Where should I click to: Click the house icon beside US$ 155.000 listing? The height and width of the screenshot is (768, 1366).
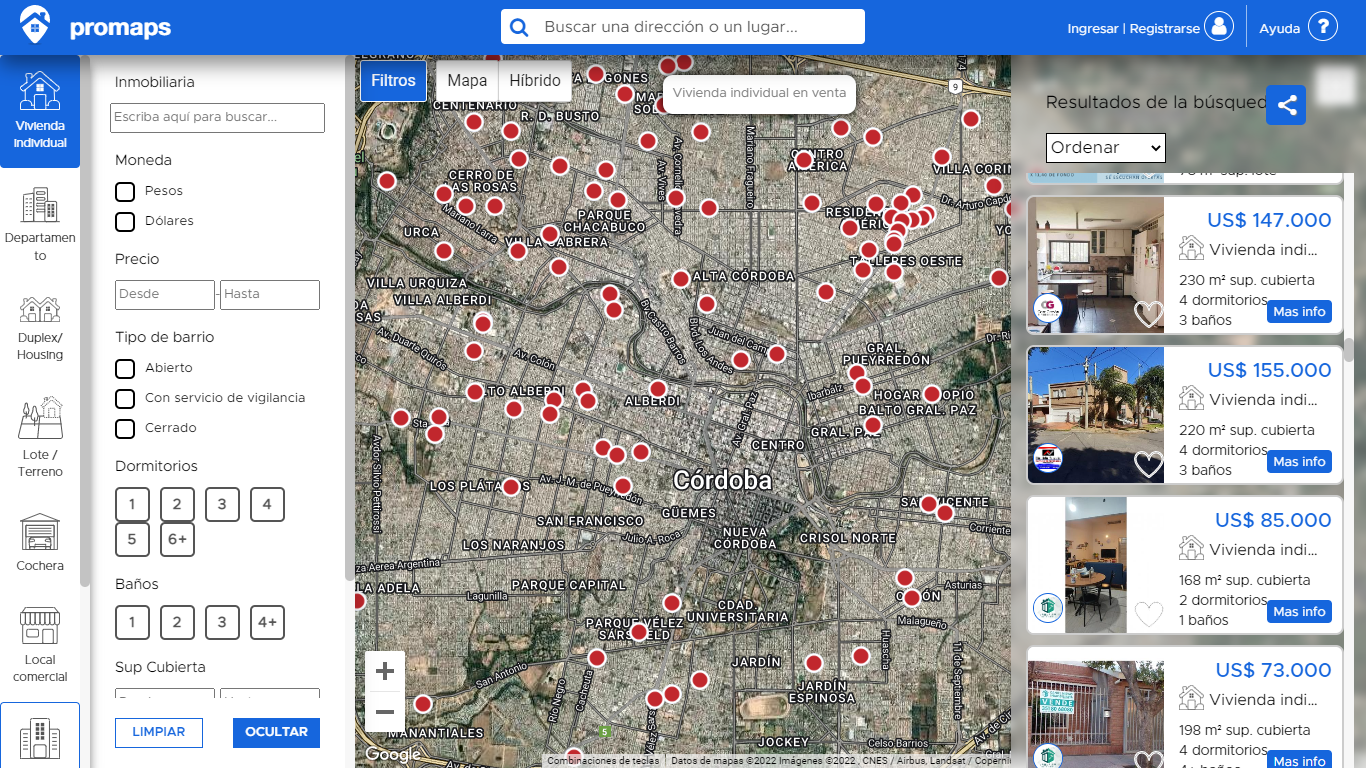(x=1191, y=397)
